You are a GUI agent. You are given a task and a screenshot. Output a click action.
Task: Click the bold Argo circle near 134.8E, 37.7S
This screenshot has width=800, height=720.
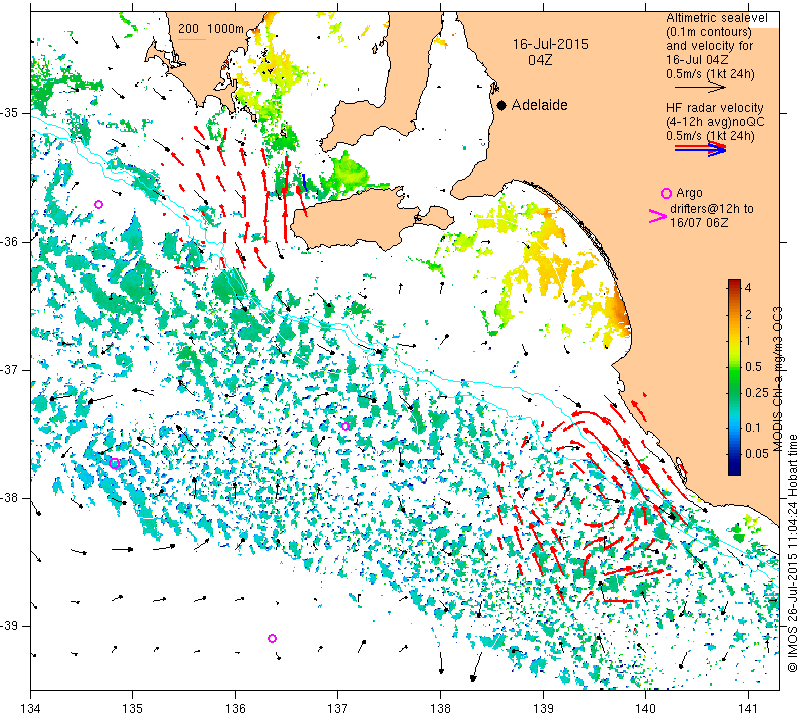pyautogui.click(x=114, y=463)
